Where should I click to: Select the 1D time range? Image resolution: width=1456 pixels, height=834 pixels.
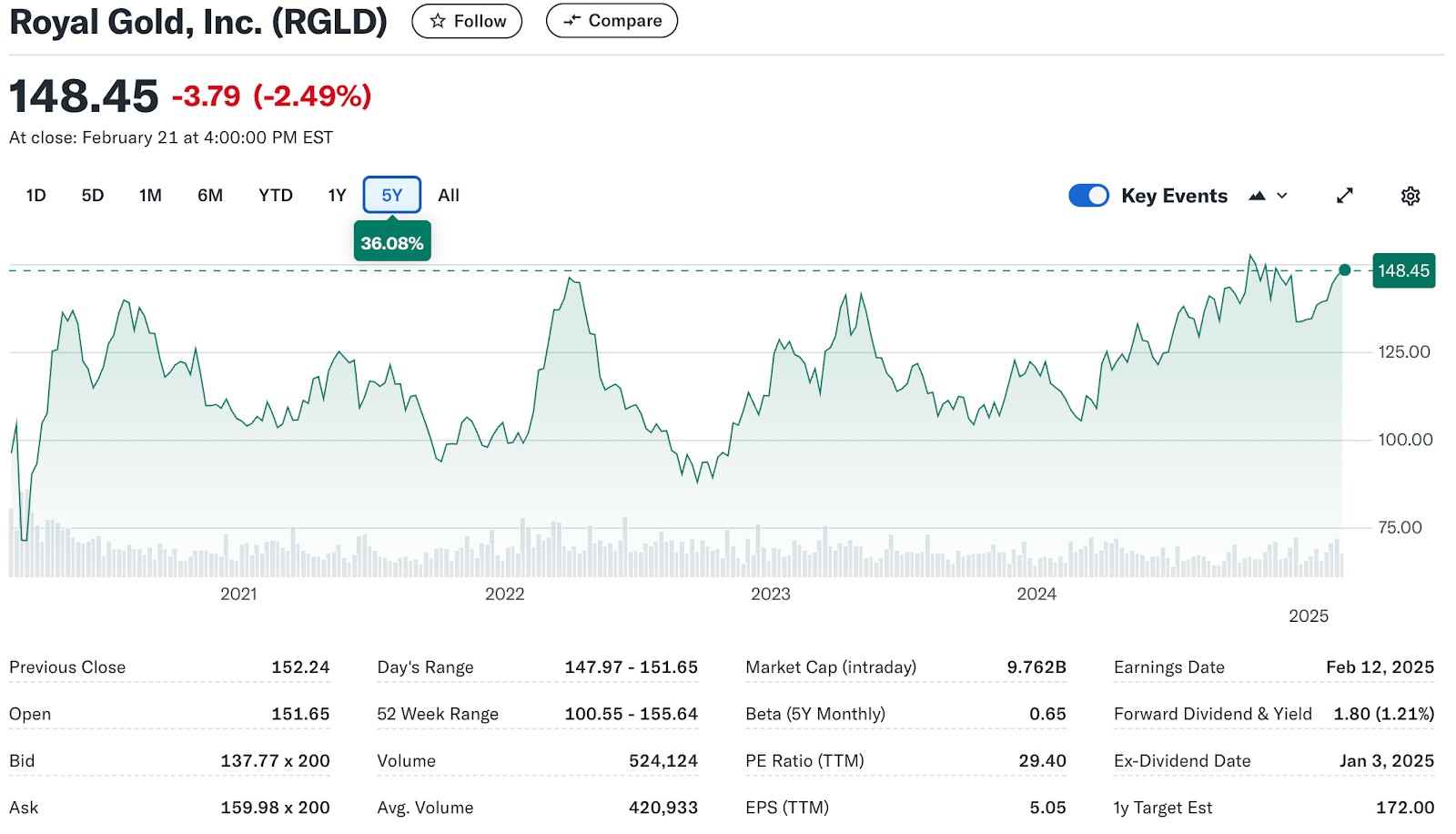coord(35,195)
